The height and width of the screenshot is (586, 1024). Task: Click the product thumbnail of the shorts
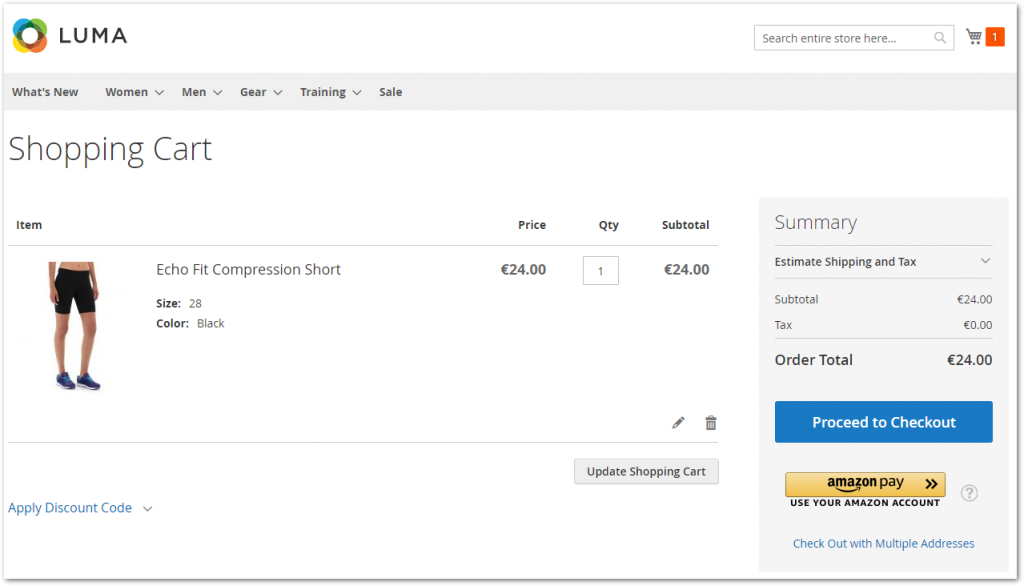[75, 325]
